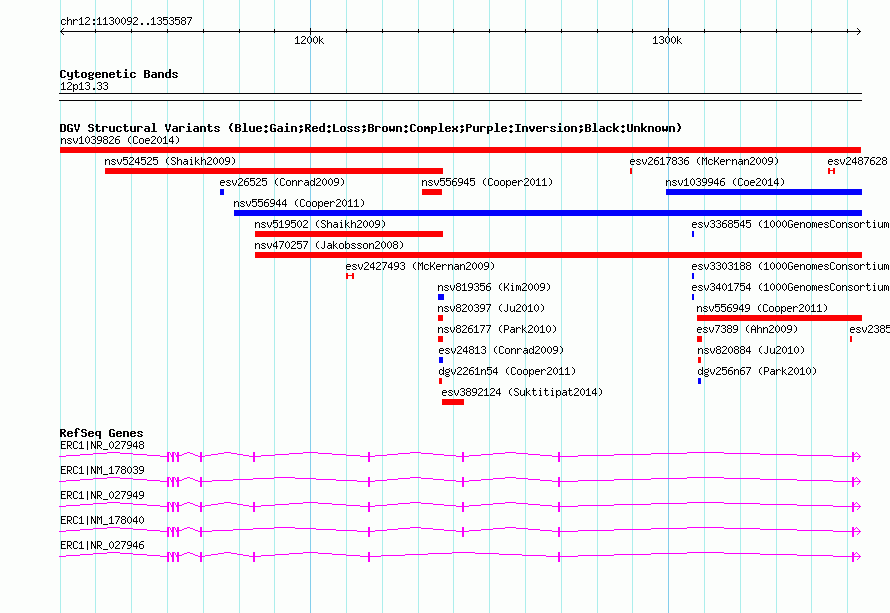The height and width of the screenshot is (613, 890).
Task: Open the nsv556944 (Cooper2011) label
Action: 299,203
